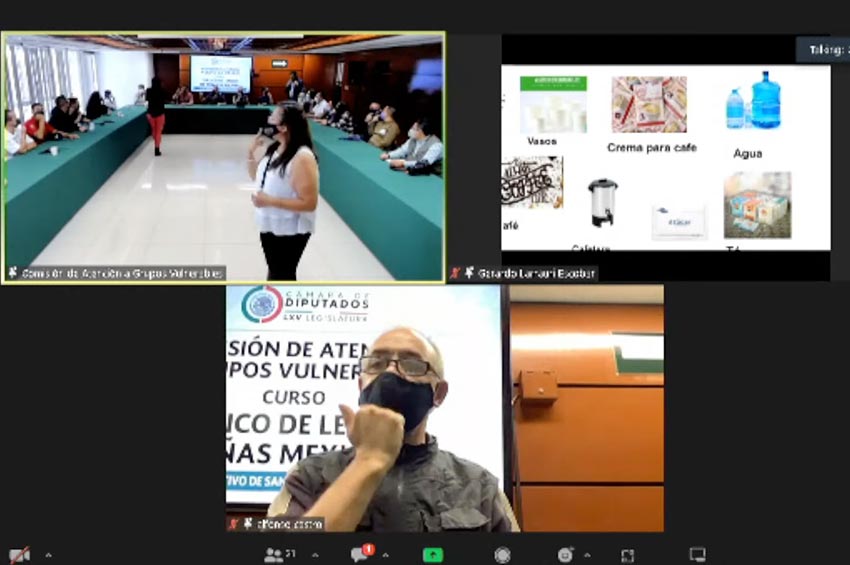Viewport: 850px width, 565px height.
Task: Start recording with the Record icon
Action: (502, 555)
